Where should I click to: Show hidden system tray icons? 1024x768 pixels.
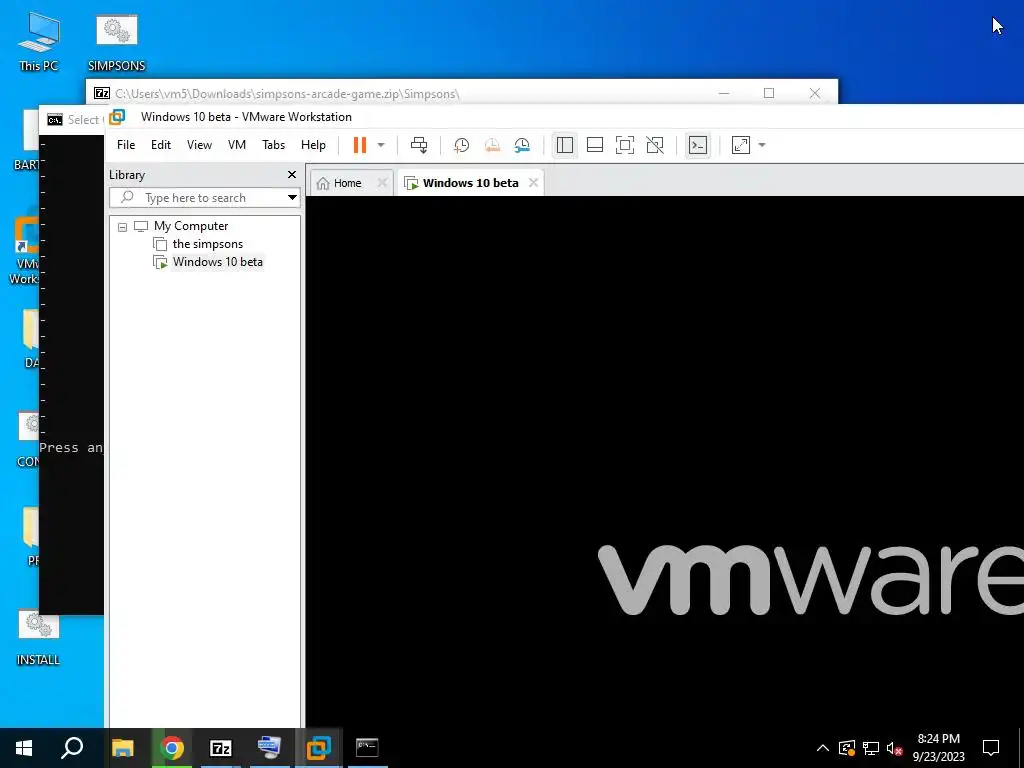[823, 748]
